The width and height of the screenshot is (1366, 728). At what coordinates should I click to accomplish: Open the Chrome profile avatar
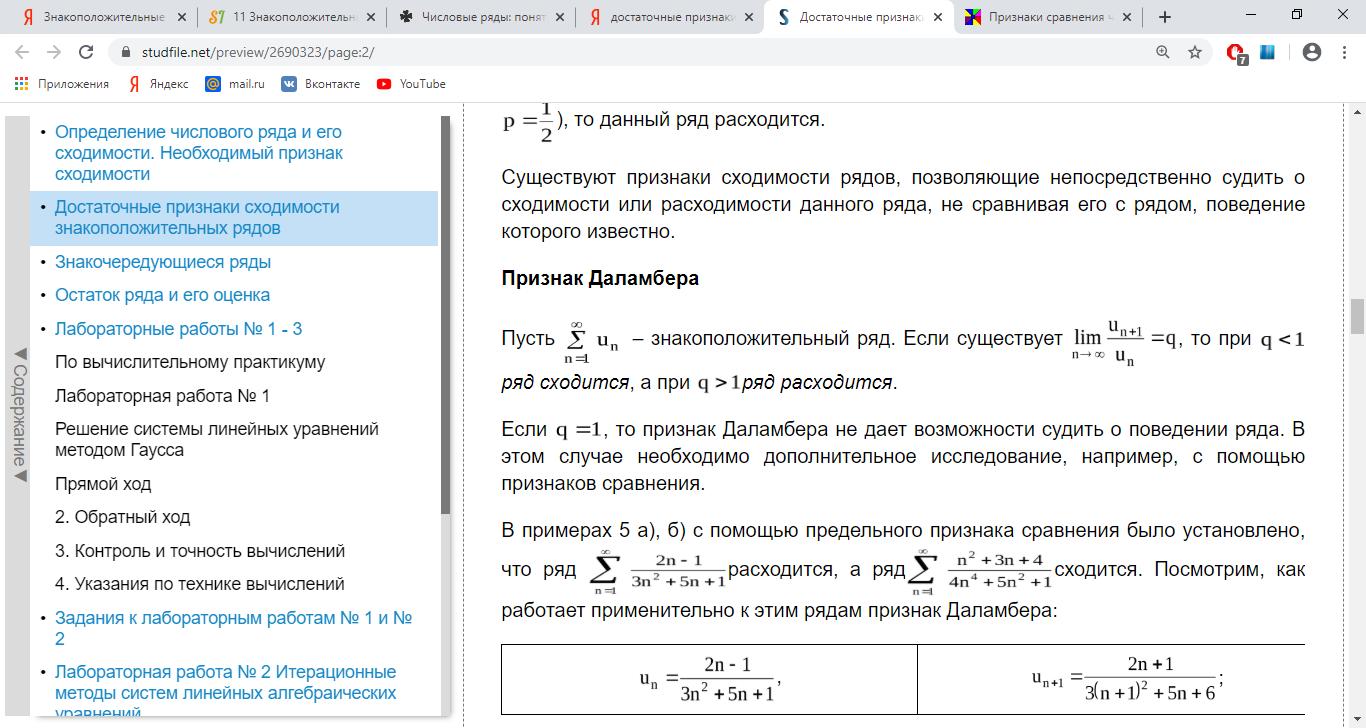point(1312,52)
